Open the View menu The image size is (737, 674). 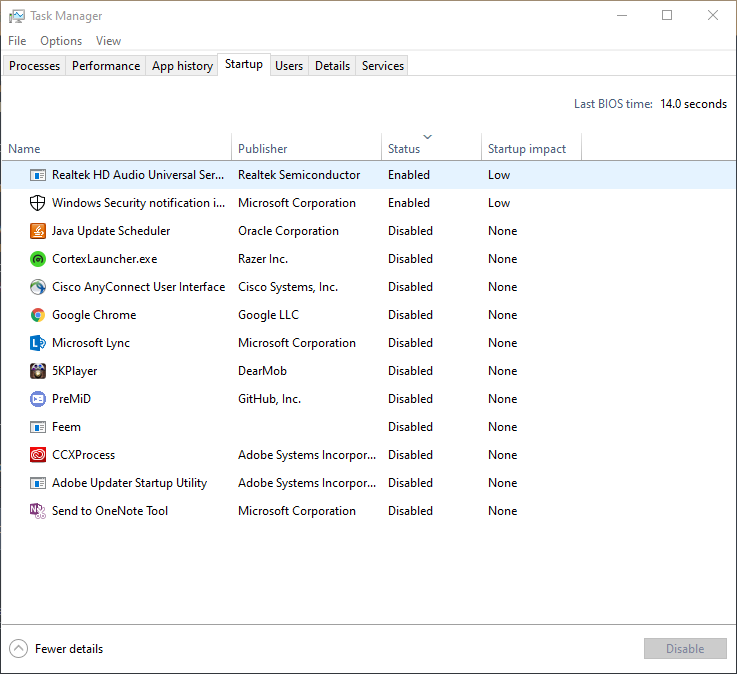click(109, 41)
